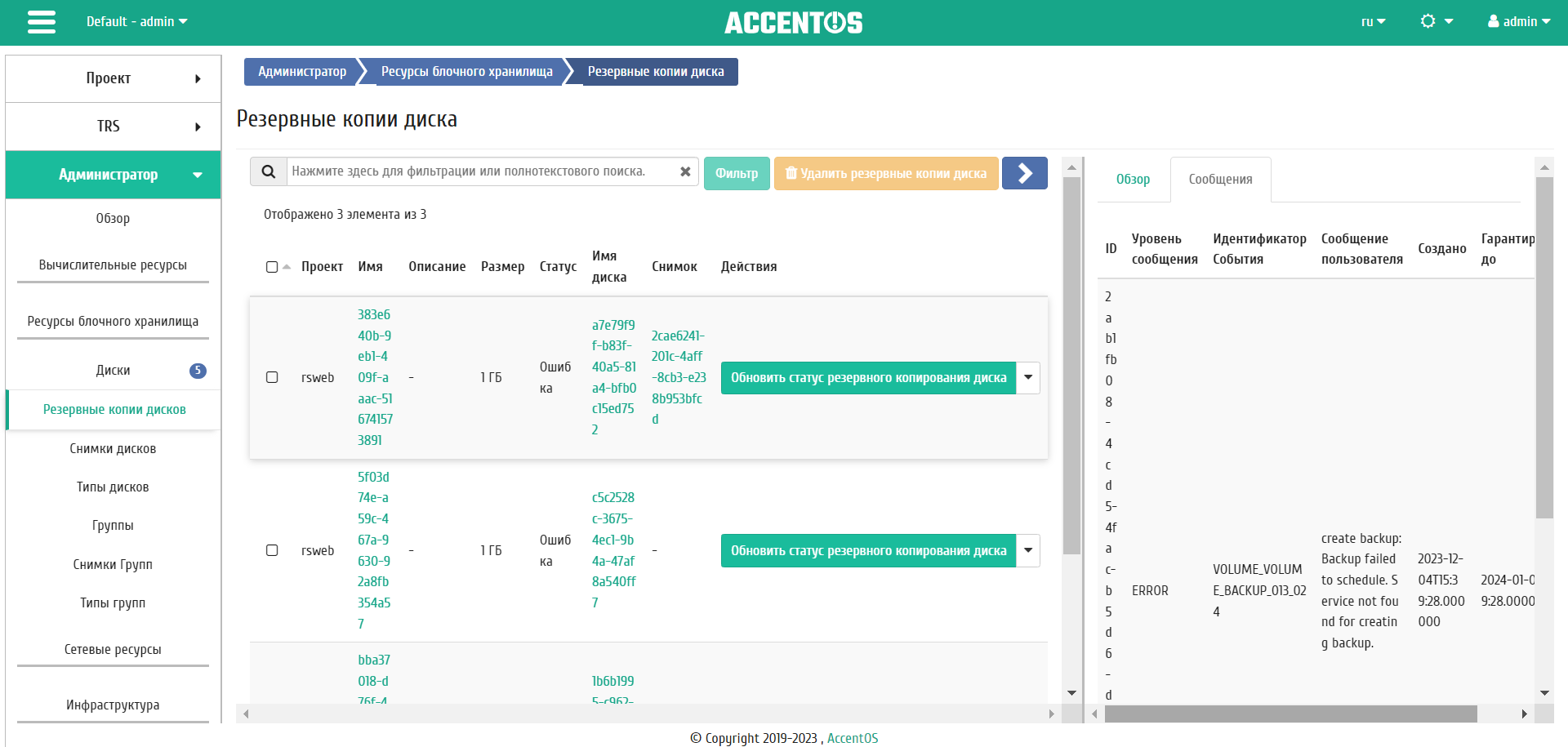Viewport: 1568px width, 747px height.
Task: Click Администратор breadcrumb
Action: coord(302,72)
